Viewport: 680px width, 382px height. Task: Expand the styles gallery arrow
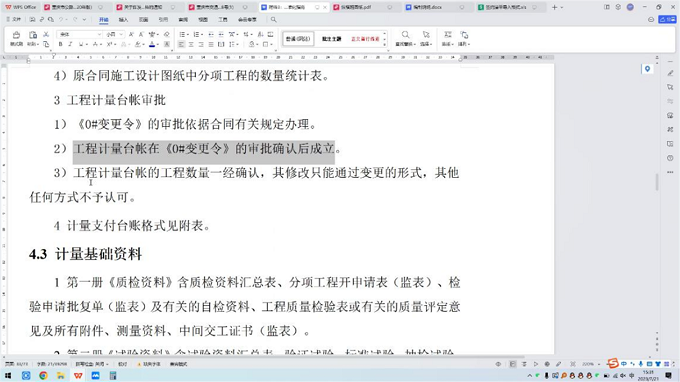pyautogui.click(x=385, y=45)
